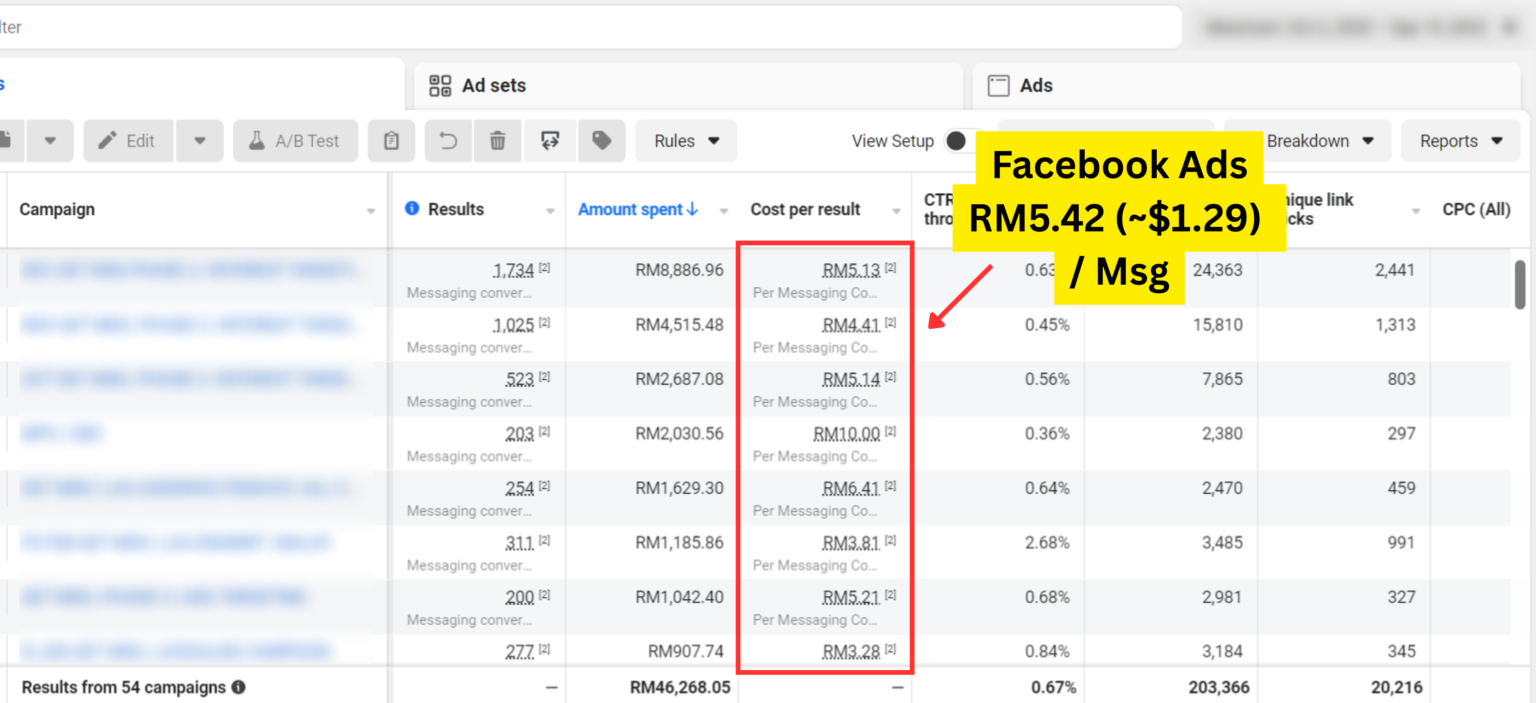
Task: Switch to the Ad sets tab
Action: (494, 86)
